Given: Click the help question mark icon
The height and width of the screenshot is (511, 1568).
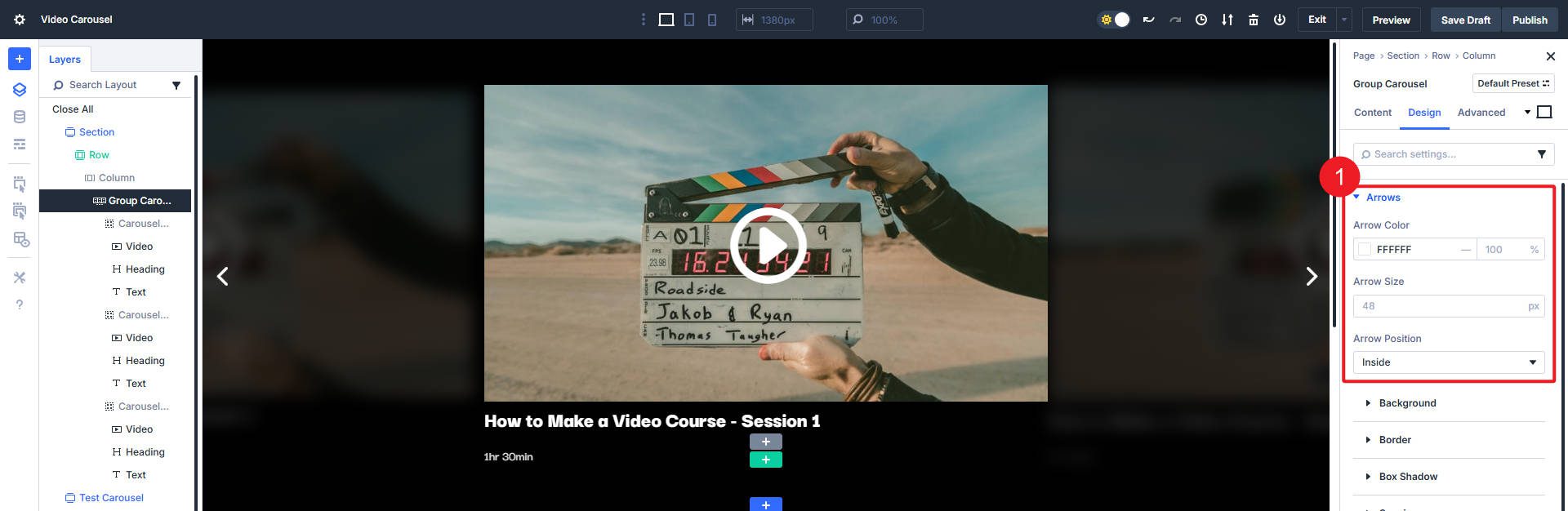Looking at the screenshot, I should point(20,304).
